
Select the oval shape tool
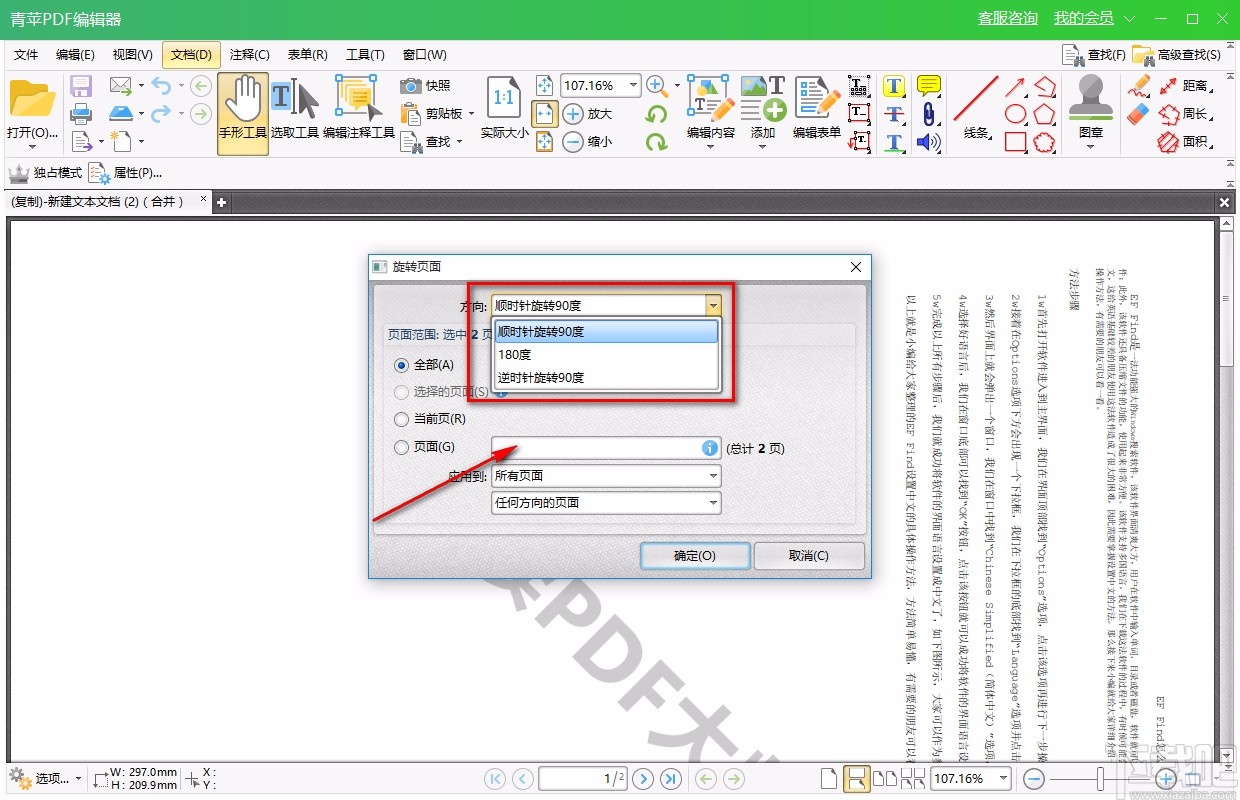[x=1016, y=114]
